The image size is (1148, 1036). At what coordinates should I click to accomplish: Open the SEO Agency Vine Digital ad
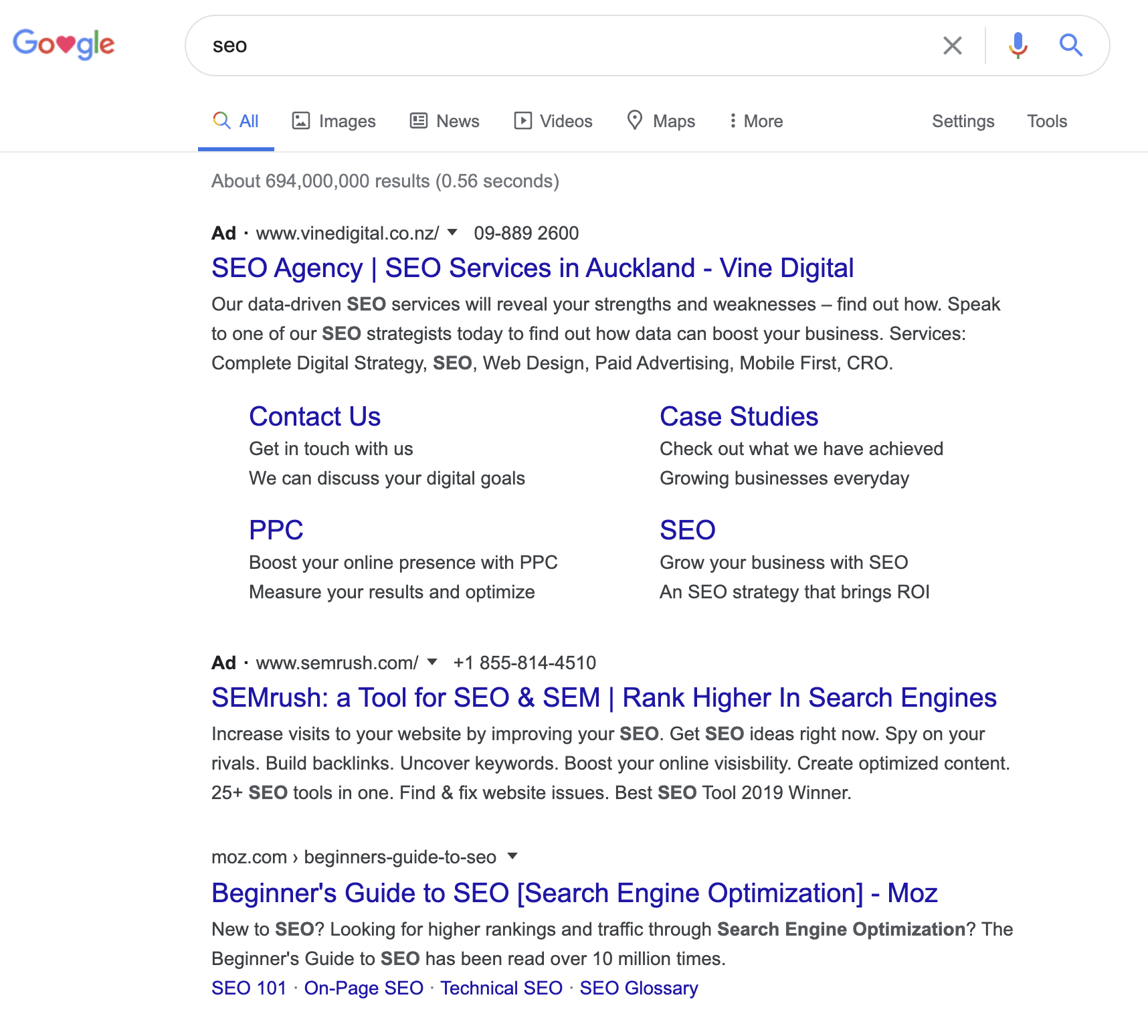pos(532,267)
